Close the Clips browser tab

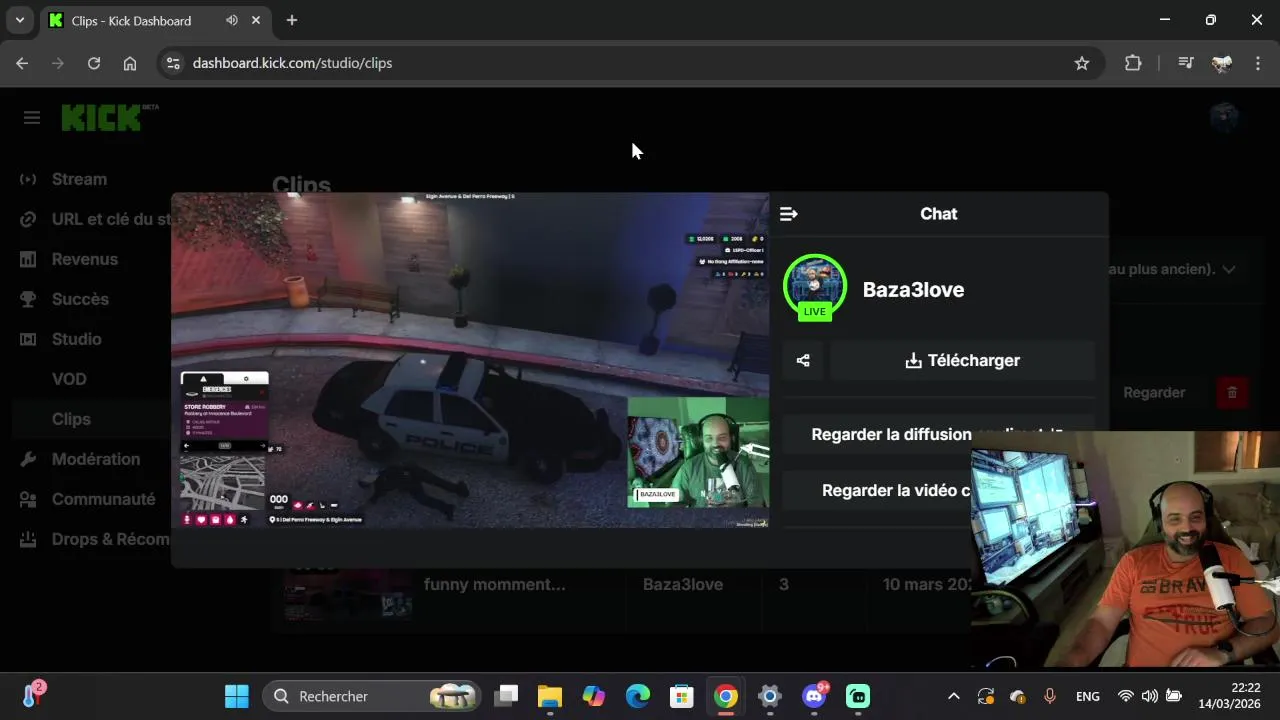point(257,20)
